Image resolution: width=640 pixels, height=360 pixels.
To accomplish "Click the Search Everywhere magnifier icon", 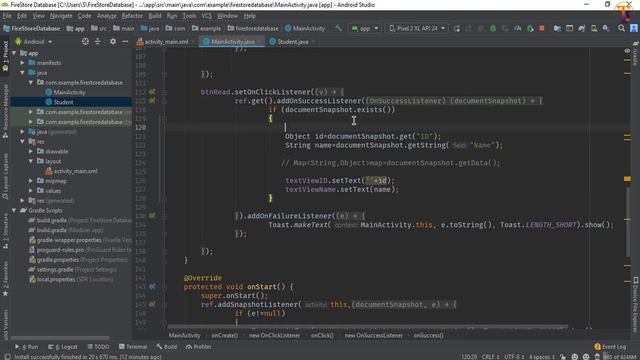I will [x=621, y=28].
